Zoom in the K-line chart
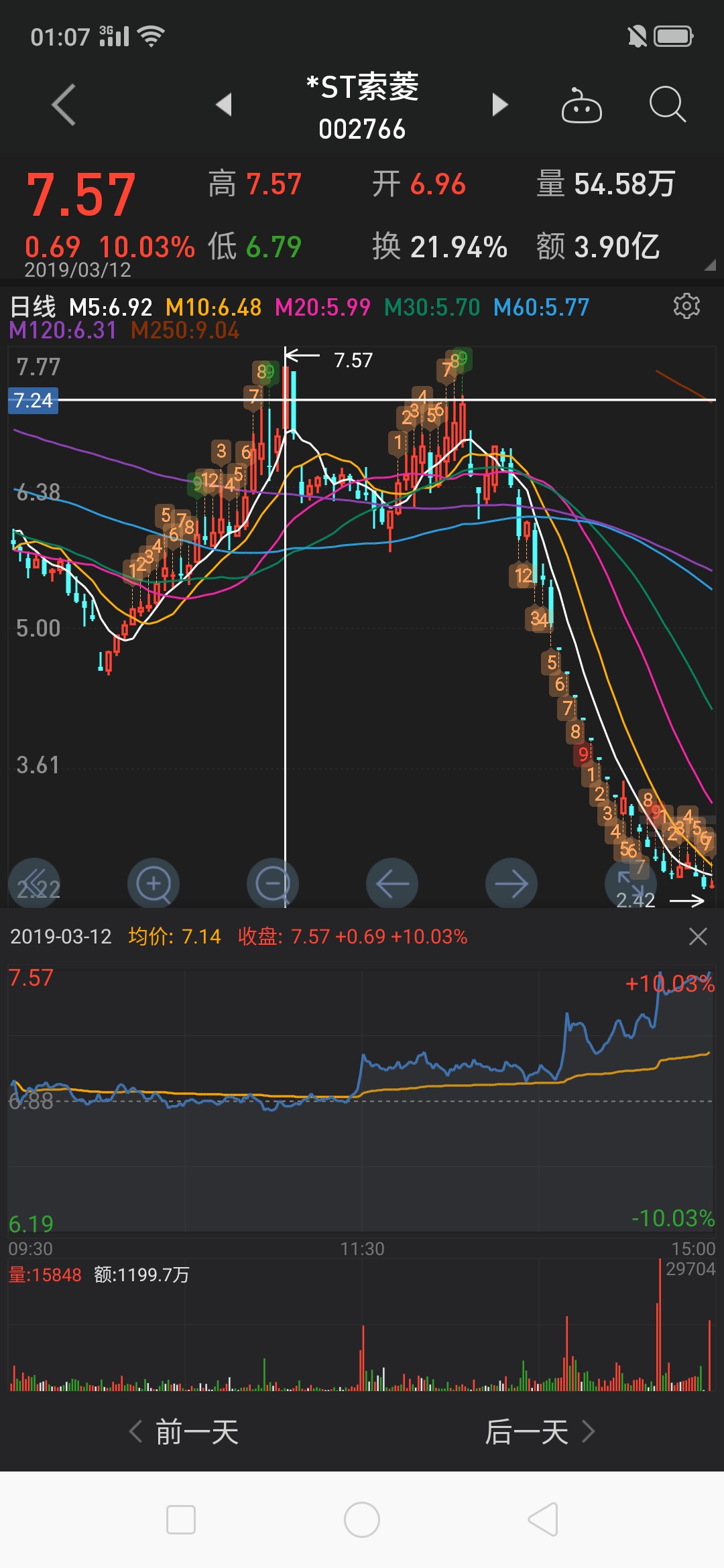The width and height of the screenshot is (724, 1568). tap(154, 884)
